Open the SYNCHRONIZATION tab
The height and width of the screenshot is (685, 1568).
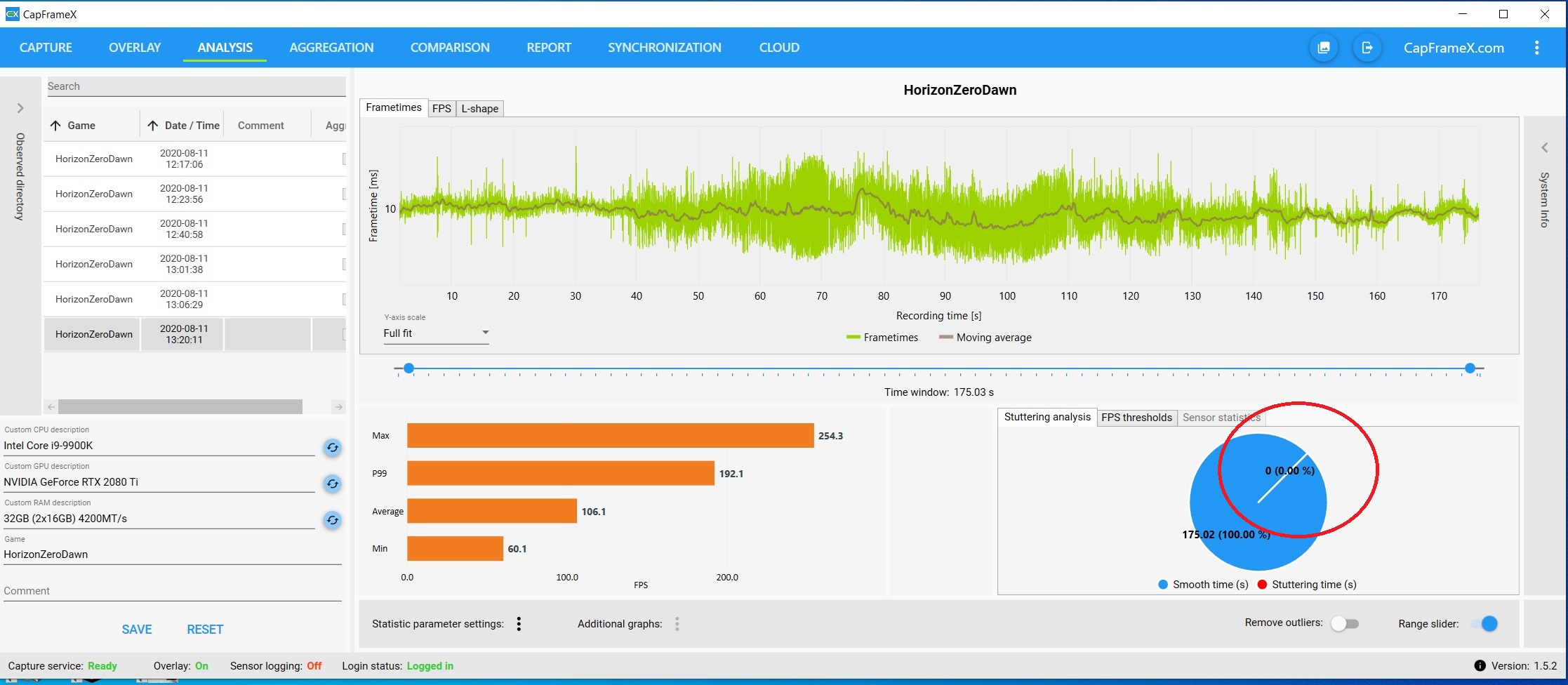click(x=665, y=48)
